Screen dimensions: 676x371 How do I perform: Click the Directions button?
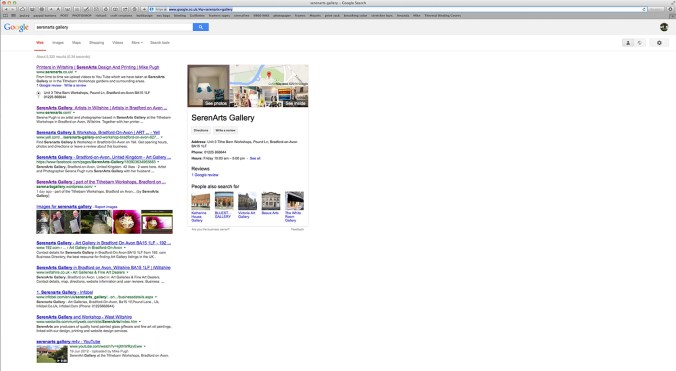(x=201, y=130)
